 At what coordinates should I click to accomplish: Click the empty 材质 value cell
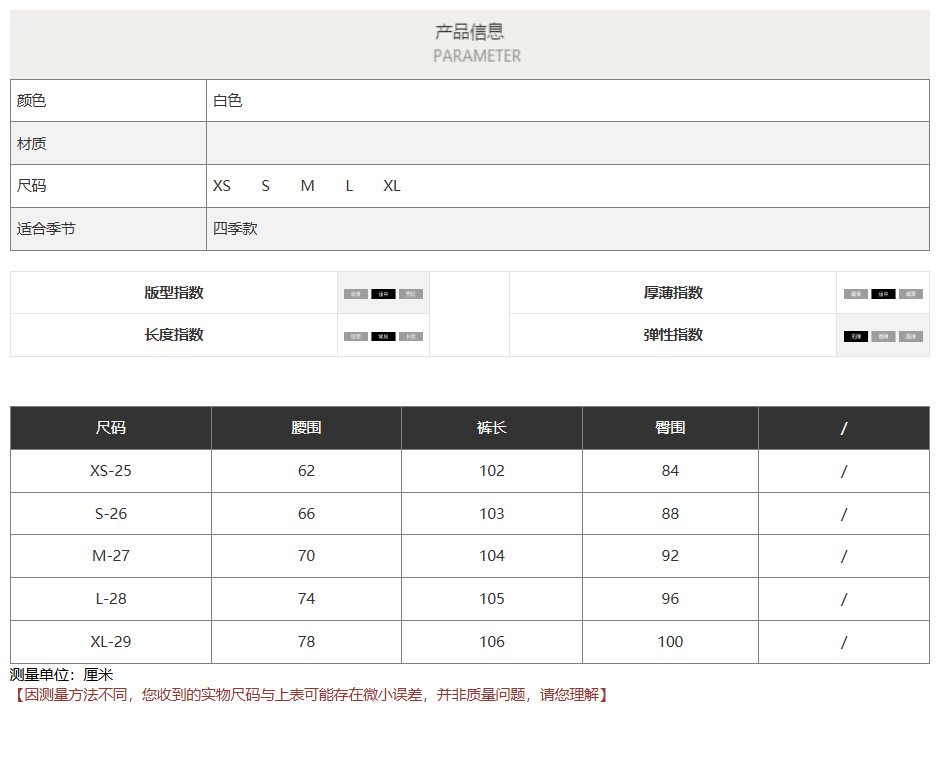[x=567, y=144]
